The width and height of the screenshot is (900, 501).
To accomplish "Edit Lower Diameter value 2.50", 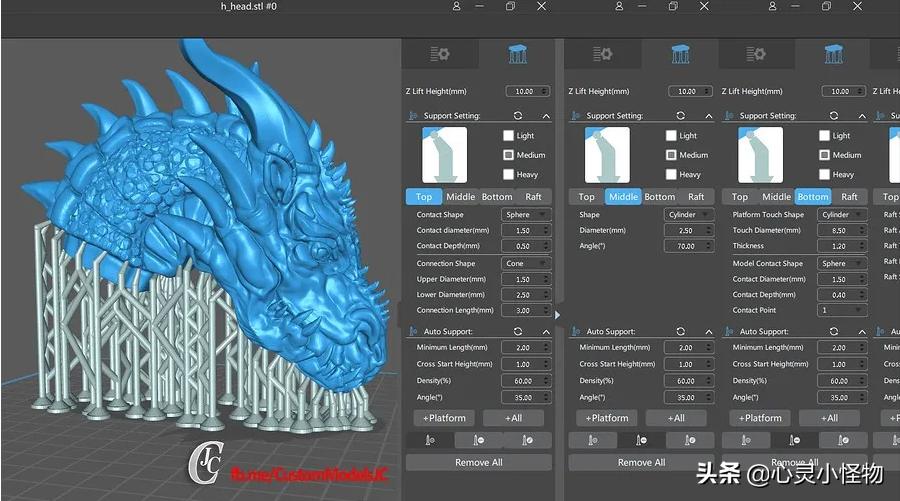I will [526, 295].
